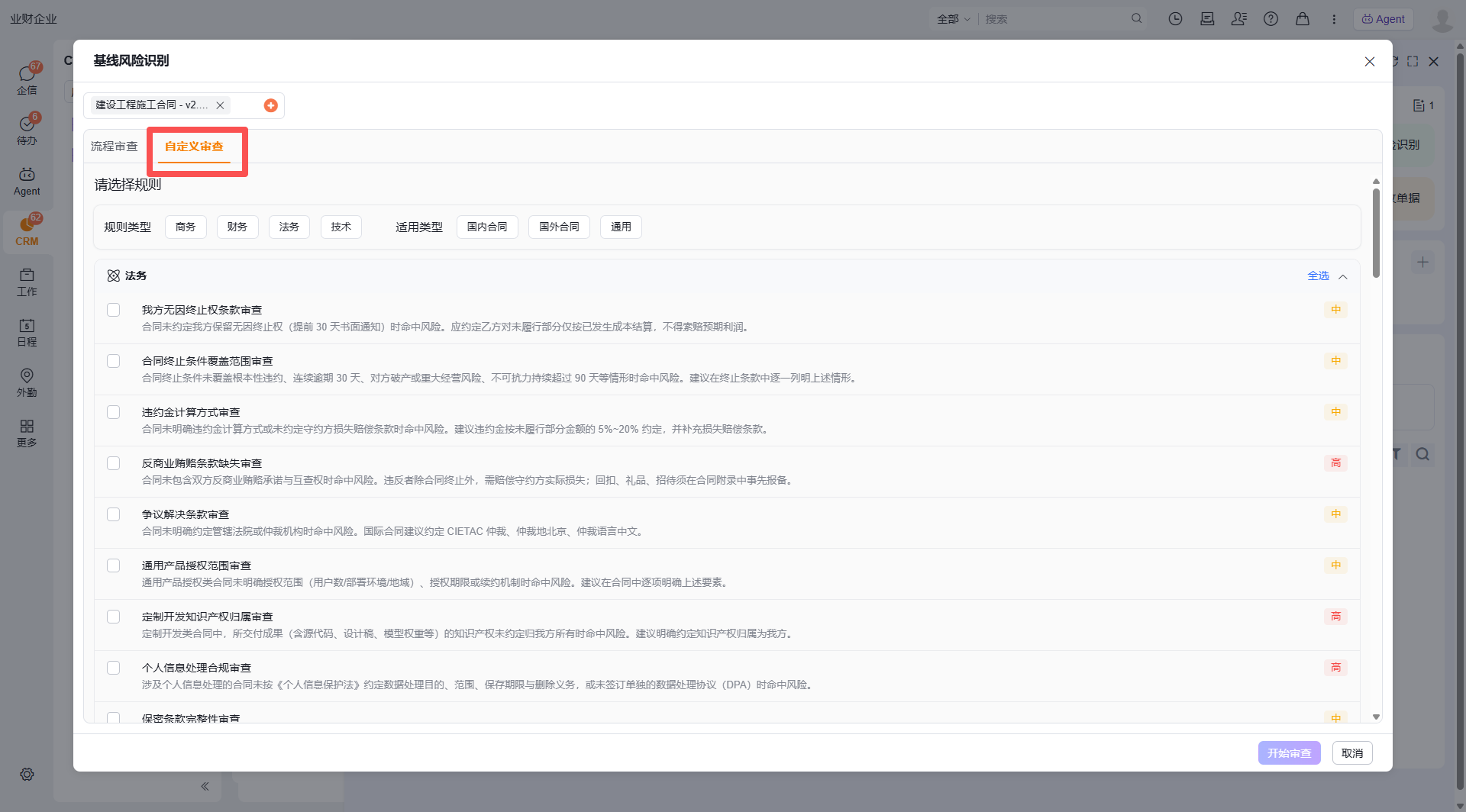The width and height of the screenshot is (1466, 812).
Task: Filter applicable type by 国内合同
Action: click(x=487, y=227)
